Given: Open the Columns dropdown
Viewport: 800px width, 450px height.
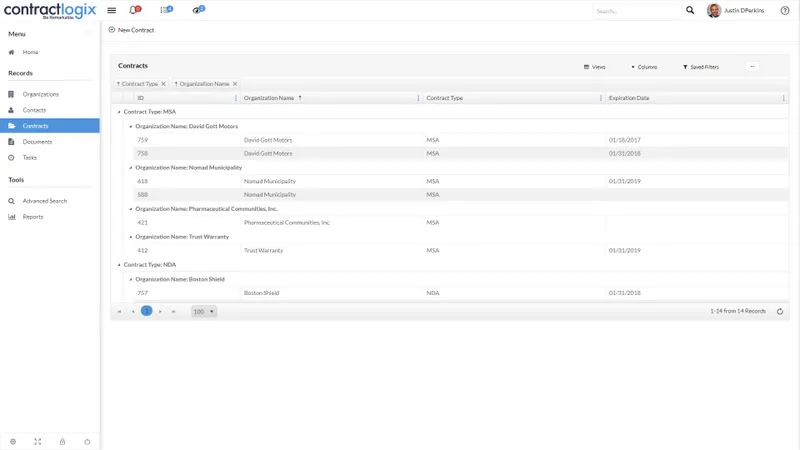Looking at the screenshot, I should (644, 67).
